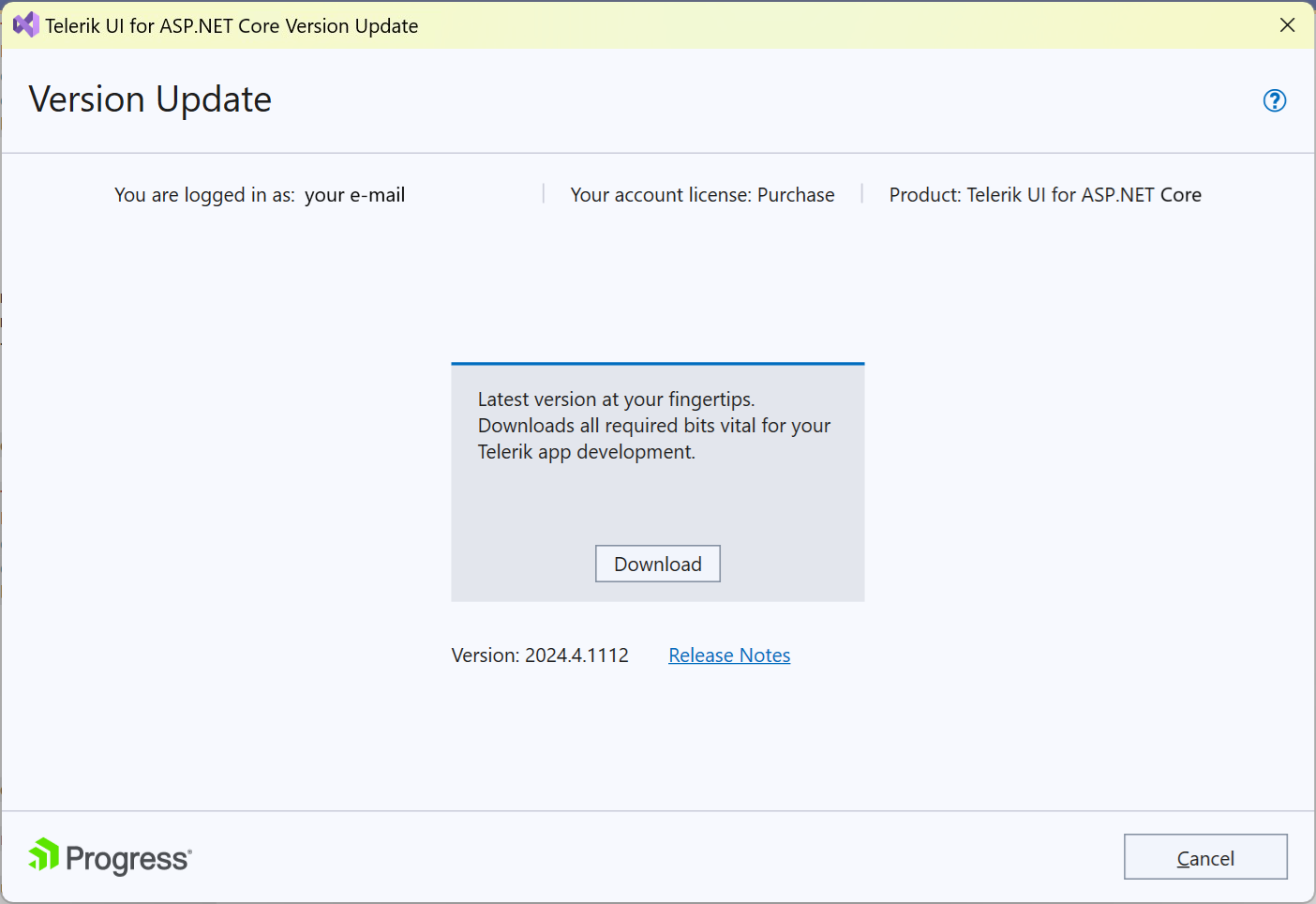
Task: Select the 'Your account license: Purchase' text
Action: point(701,194)
